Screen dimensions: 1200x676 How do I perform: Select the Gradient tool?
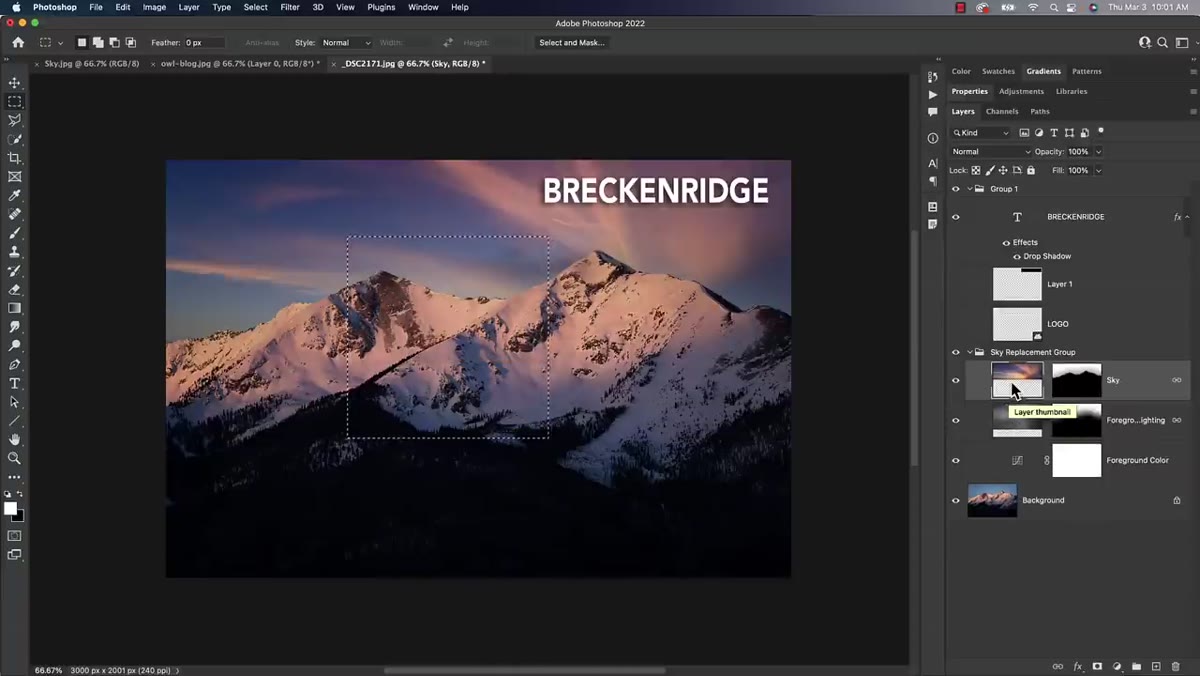point(14,309)
